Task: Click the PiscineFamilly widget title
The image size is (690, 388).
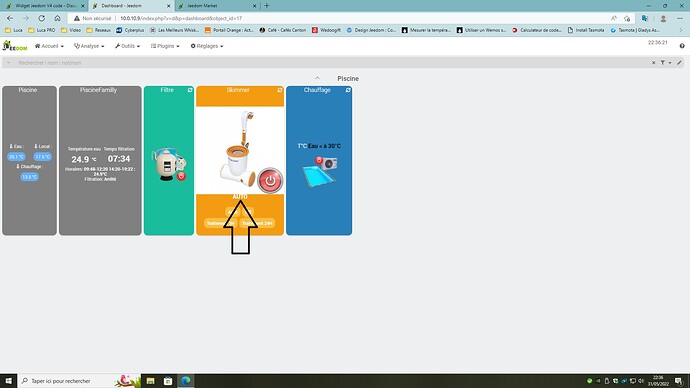Action: coord(98,90)
